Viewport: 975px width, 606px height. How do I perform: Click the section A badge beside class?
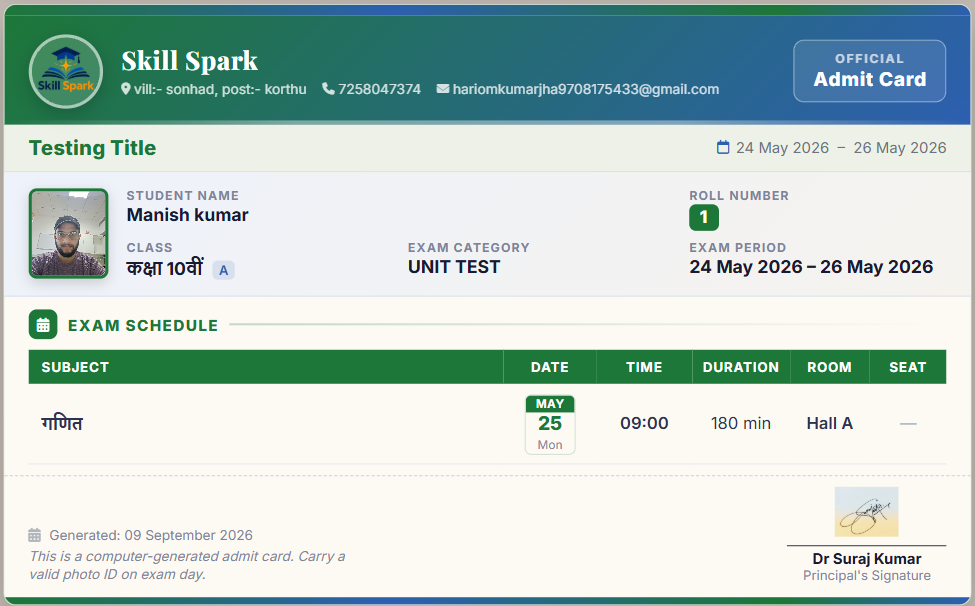tap(224, 270)
